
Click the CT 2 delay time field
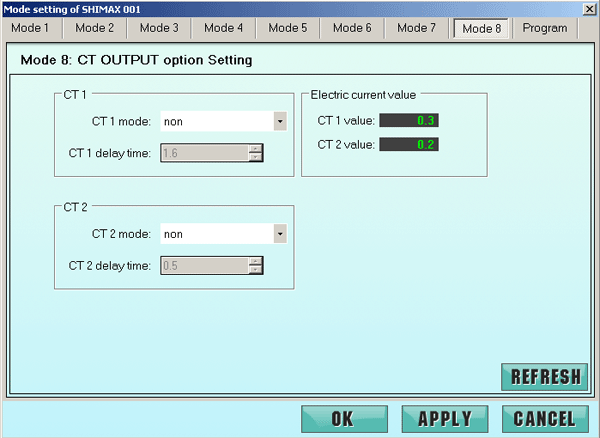tap(204, 265)
